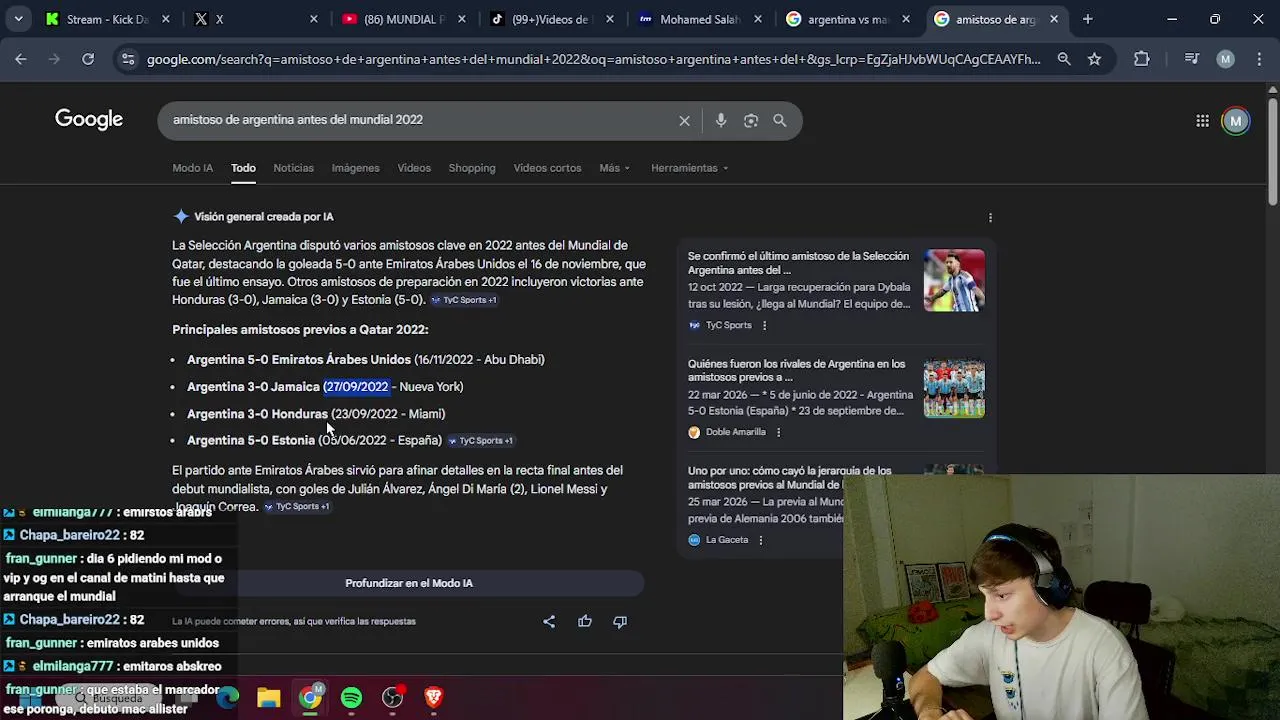Switch to the X browser tab
The width and height of the screenshot is (1280, 720).
coord(255,19)
